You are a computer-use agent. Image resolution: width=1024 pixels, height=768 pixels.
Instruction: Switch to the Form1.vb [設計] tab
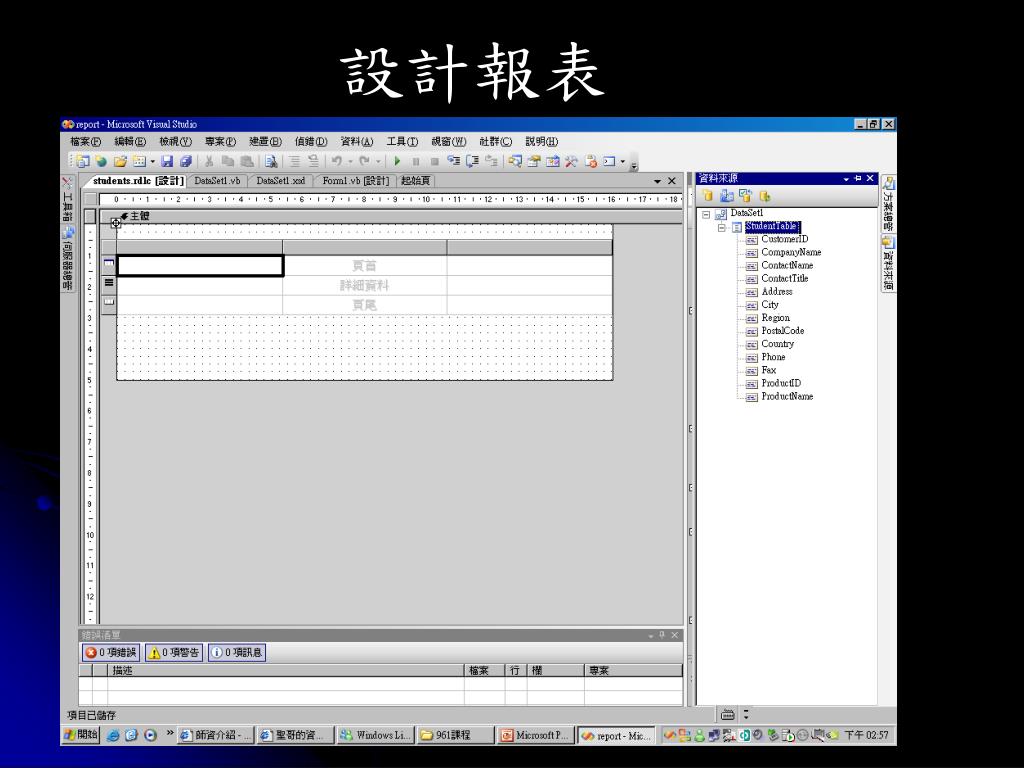pyautogui.click(x=355, y=181)
